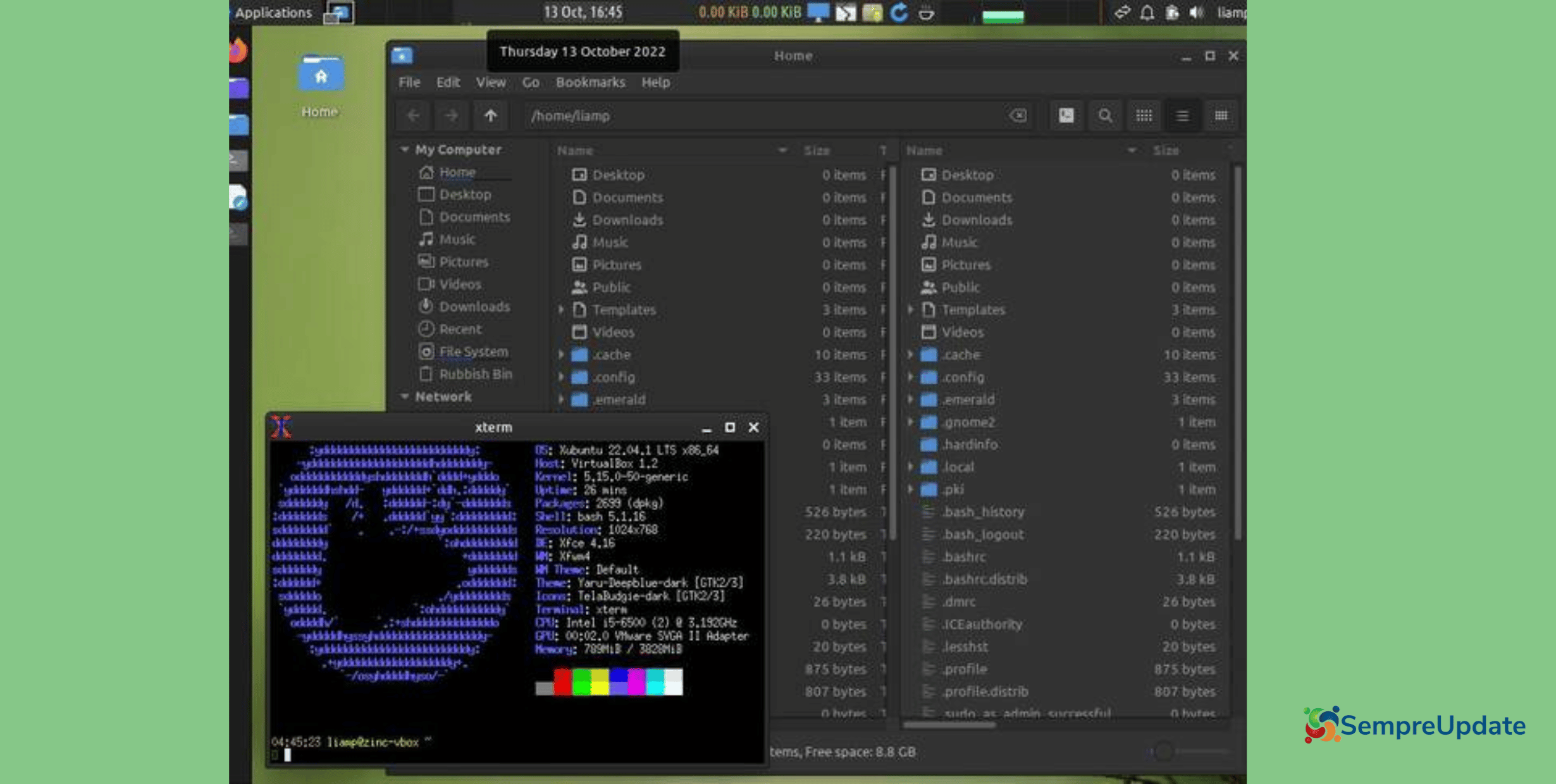Open file search in toolbar
1556x784 pixels.
tap(1105, 116)
